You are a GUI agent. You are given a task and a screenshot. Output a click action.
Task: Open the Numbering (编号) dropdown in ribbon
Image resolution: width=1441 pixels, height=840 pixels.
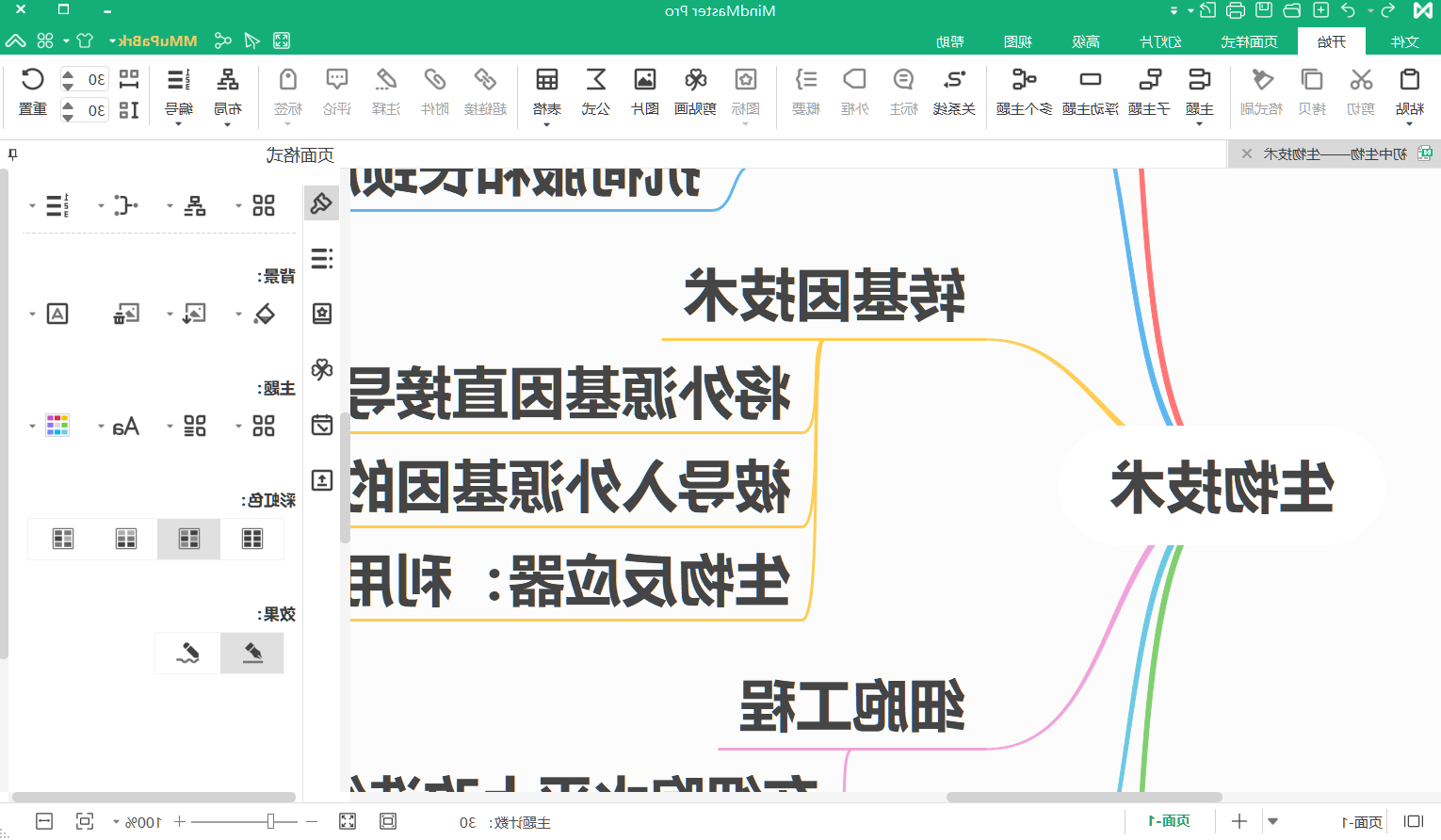178,124
